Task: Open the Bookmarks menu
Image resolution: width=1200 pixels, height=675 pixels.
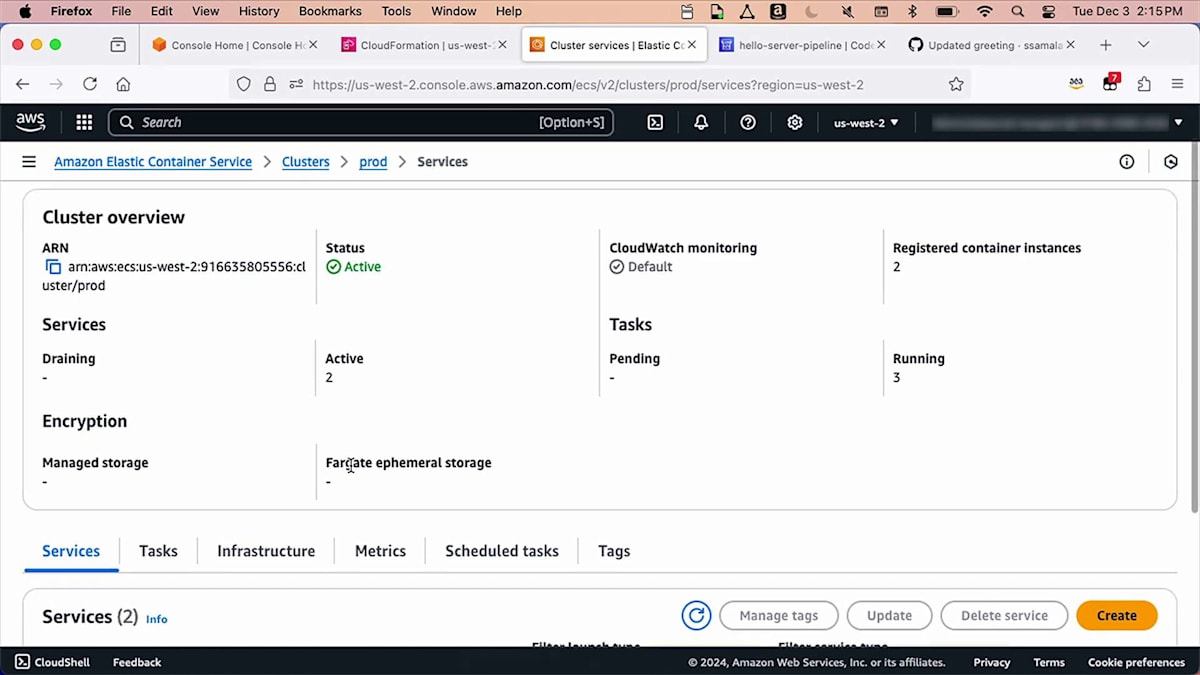Action: [331, 11]
